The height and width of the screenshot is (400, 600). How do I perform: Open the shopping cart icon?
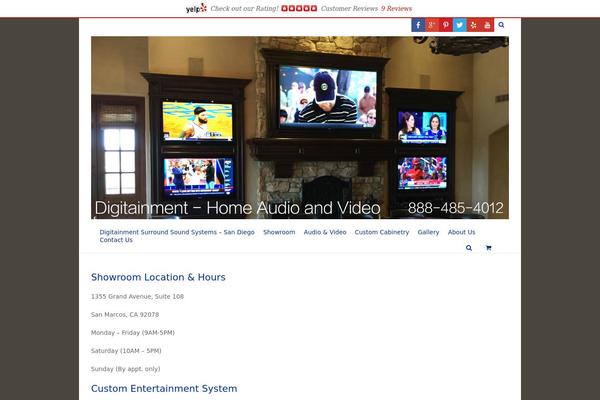(488, 248)
